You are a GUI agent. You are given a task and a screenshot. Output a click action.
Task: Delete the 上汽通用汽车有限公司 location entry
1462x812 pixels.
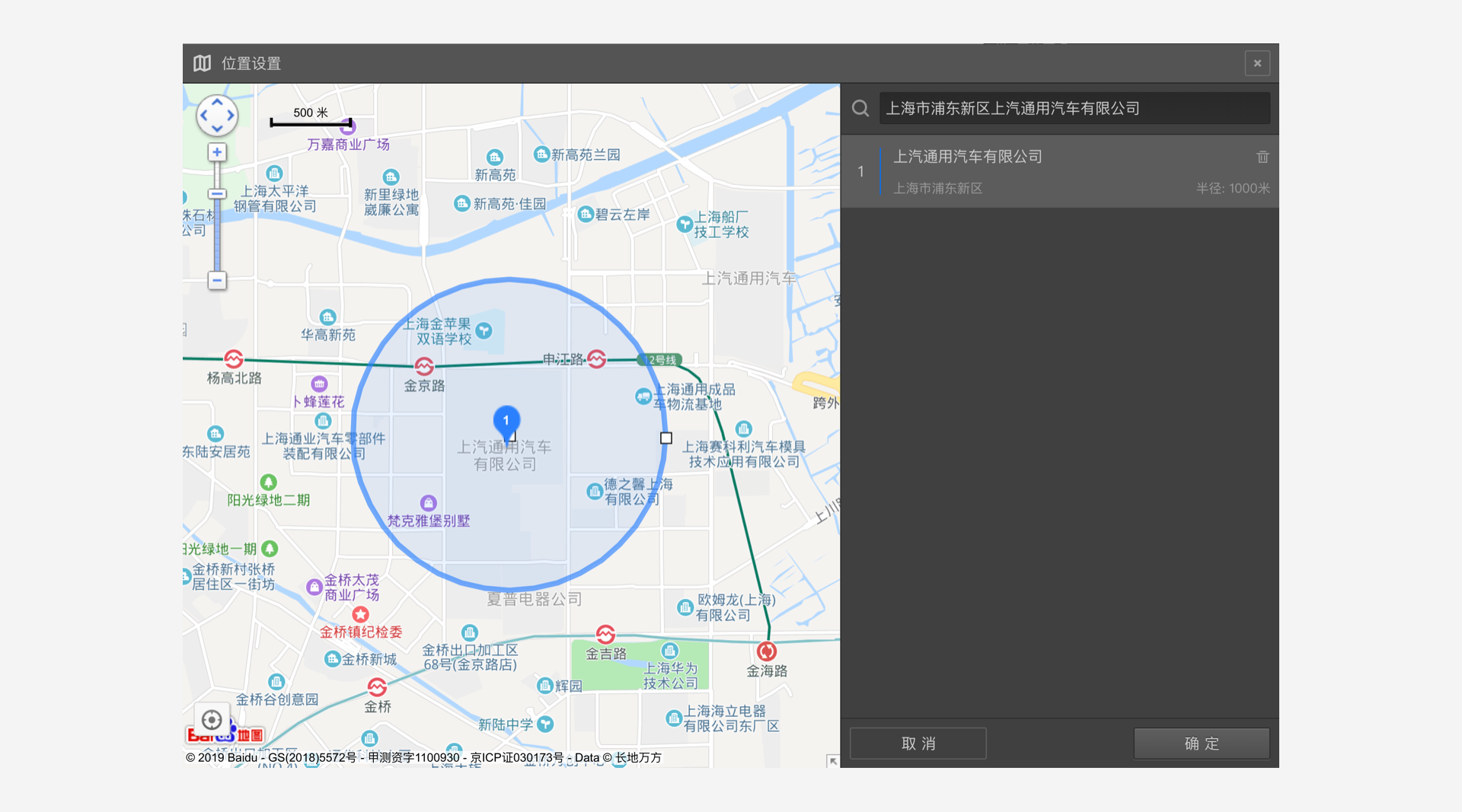(x=1262, y=157)
